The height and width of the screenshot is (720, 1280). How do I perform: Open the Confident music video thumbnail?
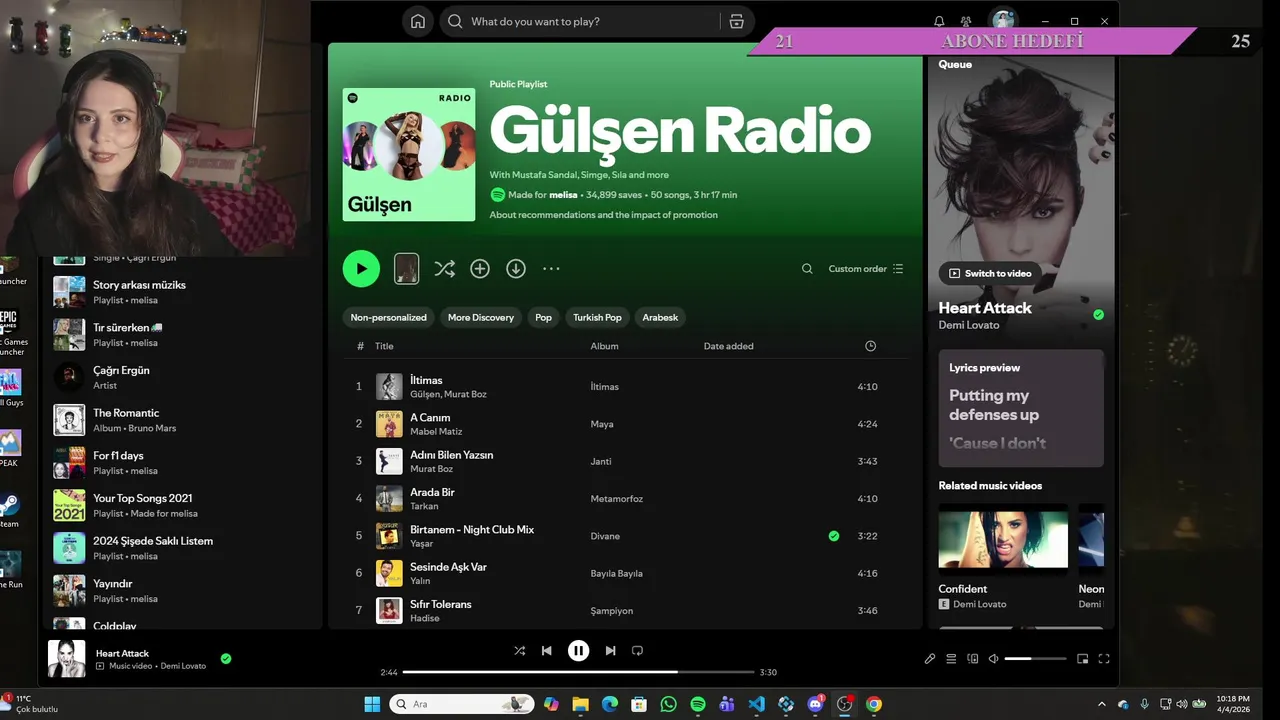(1003, 539)
